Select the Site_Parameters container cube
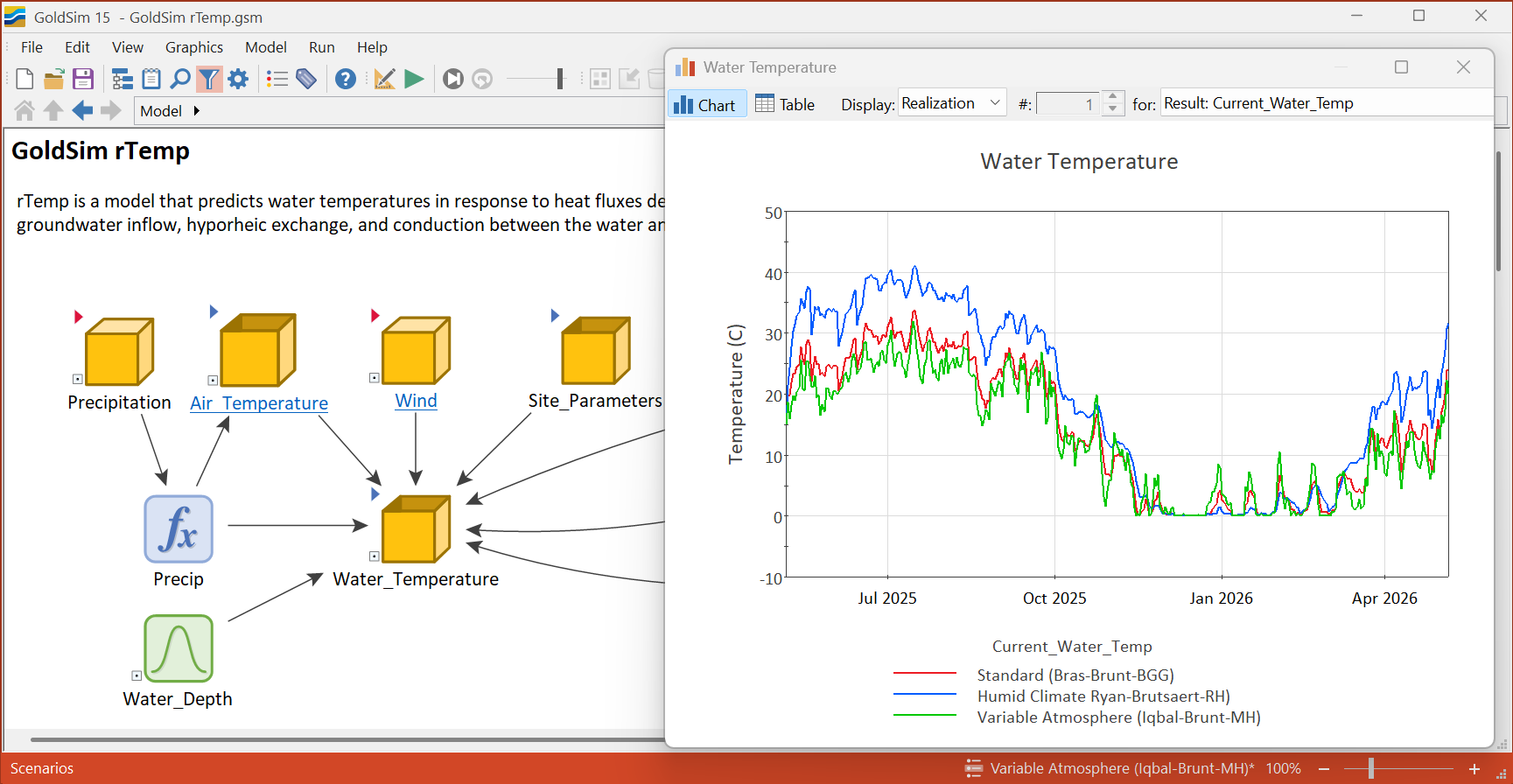The image size is (1513, 784). [596, 351]
